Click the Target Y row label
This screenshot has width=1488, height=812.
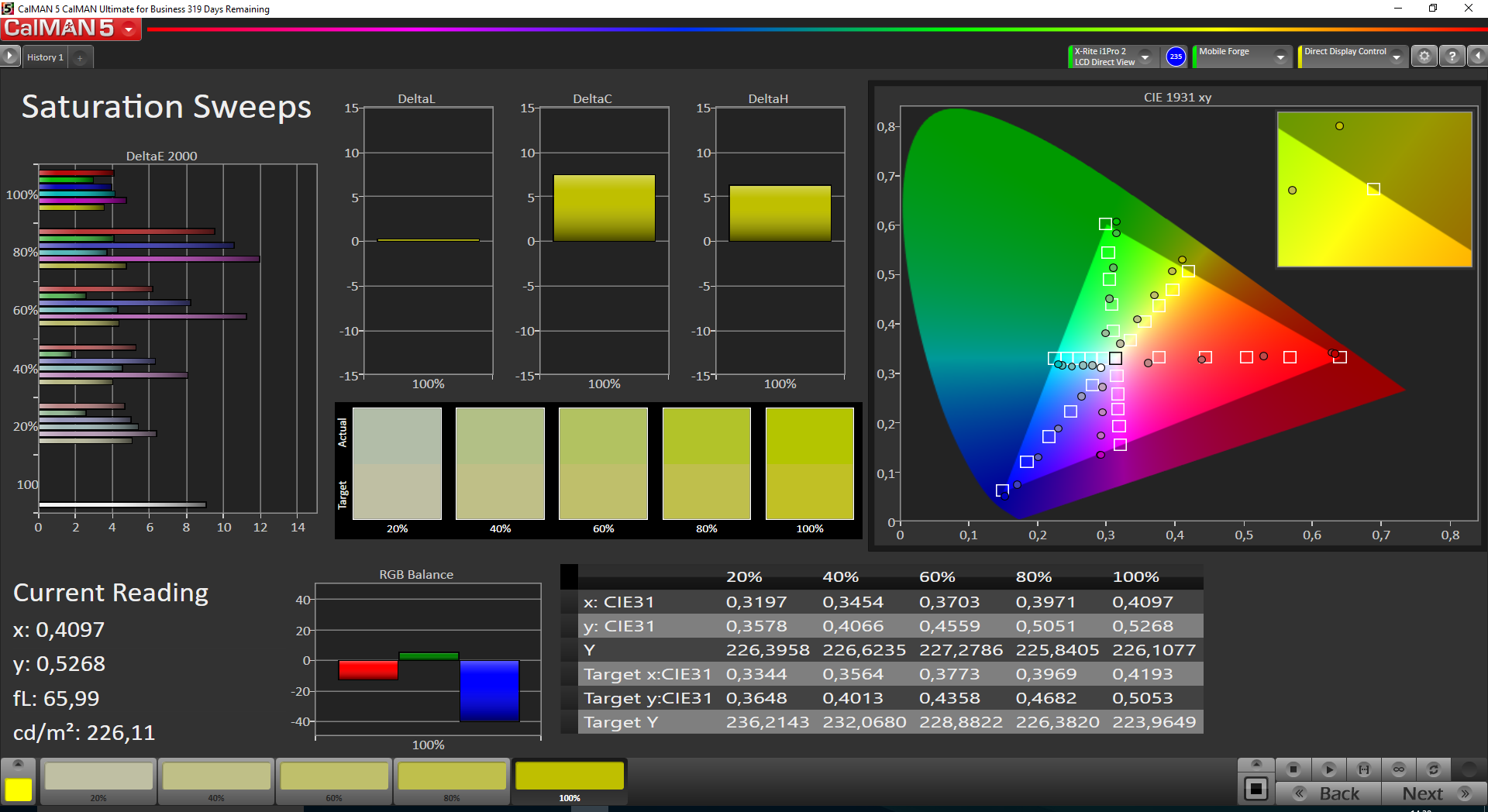point(621,722)
